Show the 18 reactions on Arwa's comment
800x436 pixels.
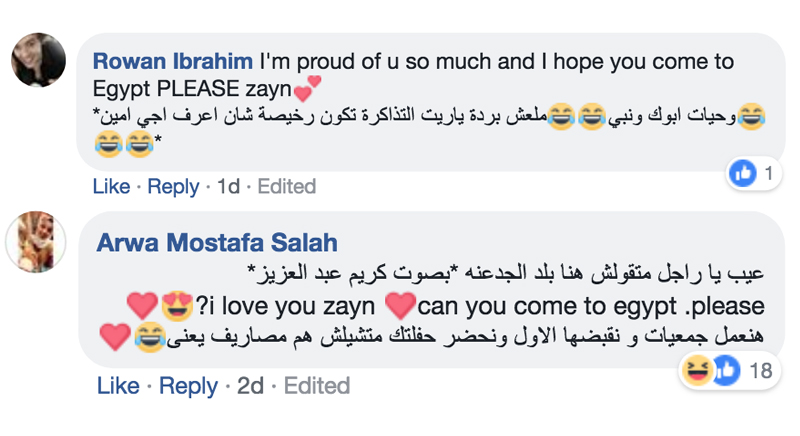point(760,372)
